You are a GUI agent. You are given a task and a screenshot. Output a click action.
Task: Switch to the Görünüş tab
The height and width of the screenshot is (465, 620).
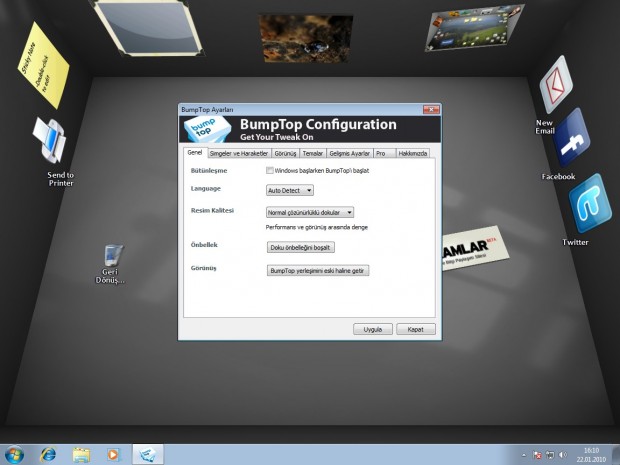pyautogui.click(x=285, y=153)
